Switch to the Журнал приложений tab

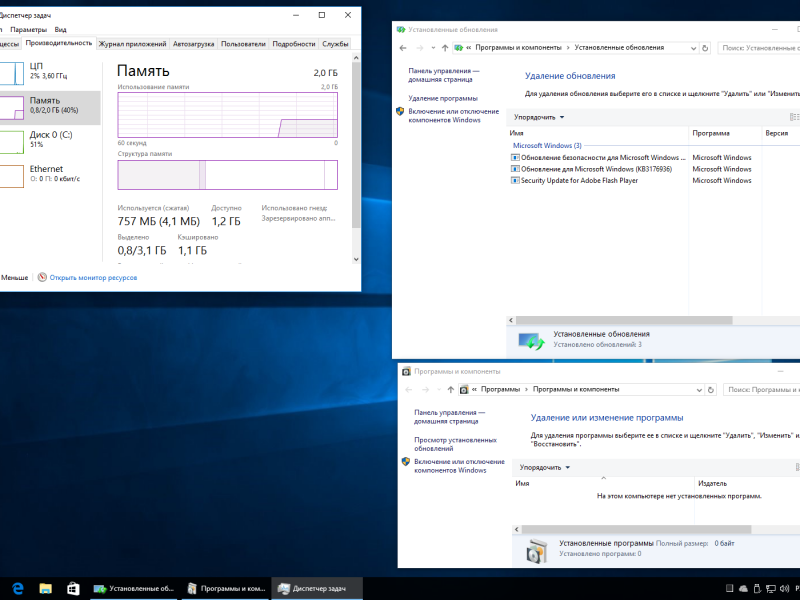click(133, 44)
